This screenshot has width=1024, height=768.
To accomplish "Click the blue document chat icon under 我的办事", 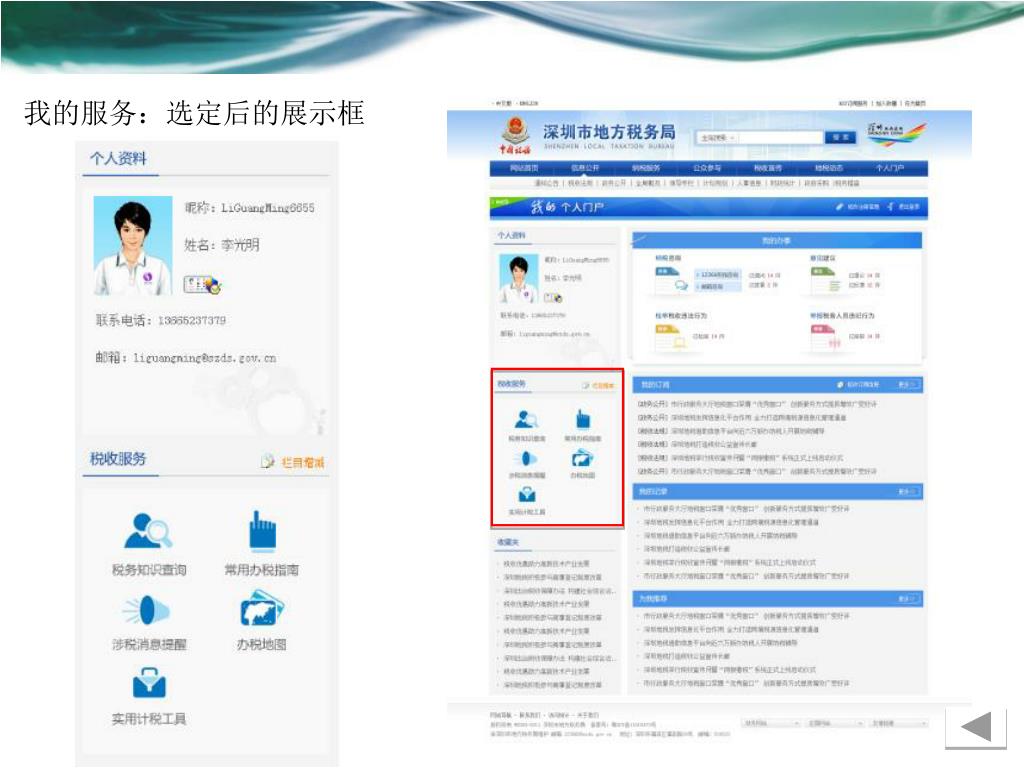I will 672,280.
